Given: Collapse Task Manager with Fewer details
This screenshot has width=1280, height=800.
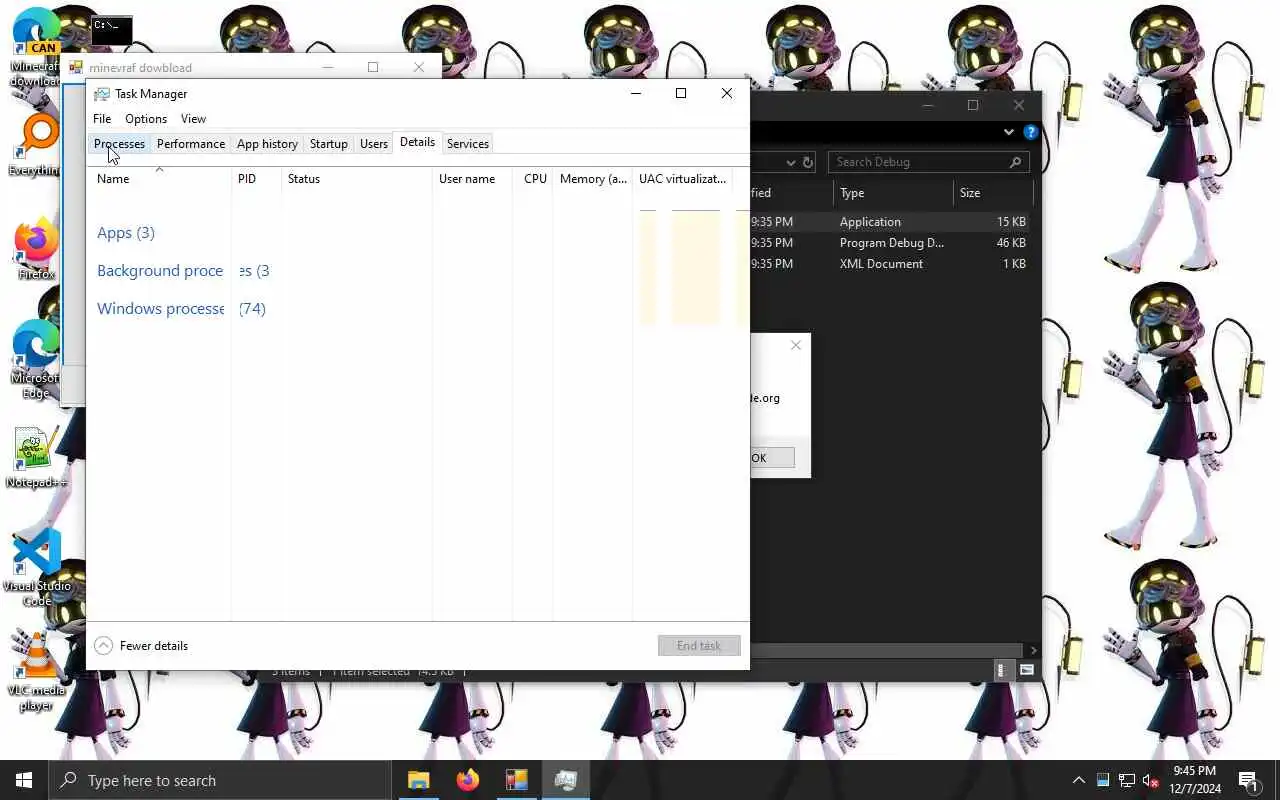Looking at the screenshot, I should (141, 646).
